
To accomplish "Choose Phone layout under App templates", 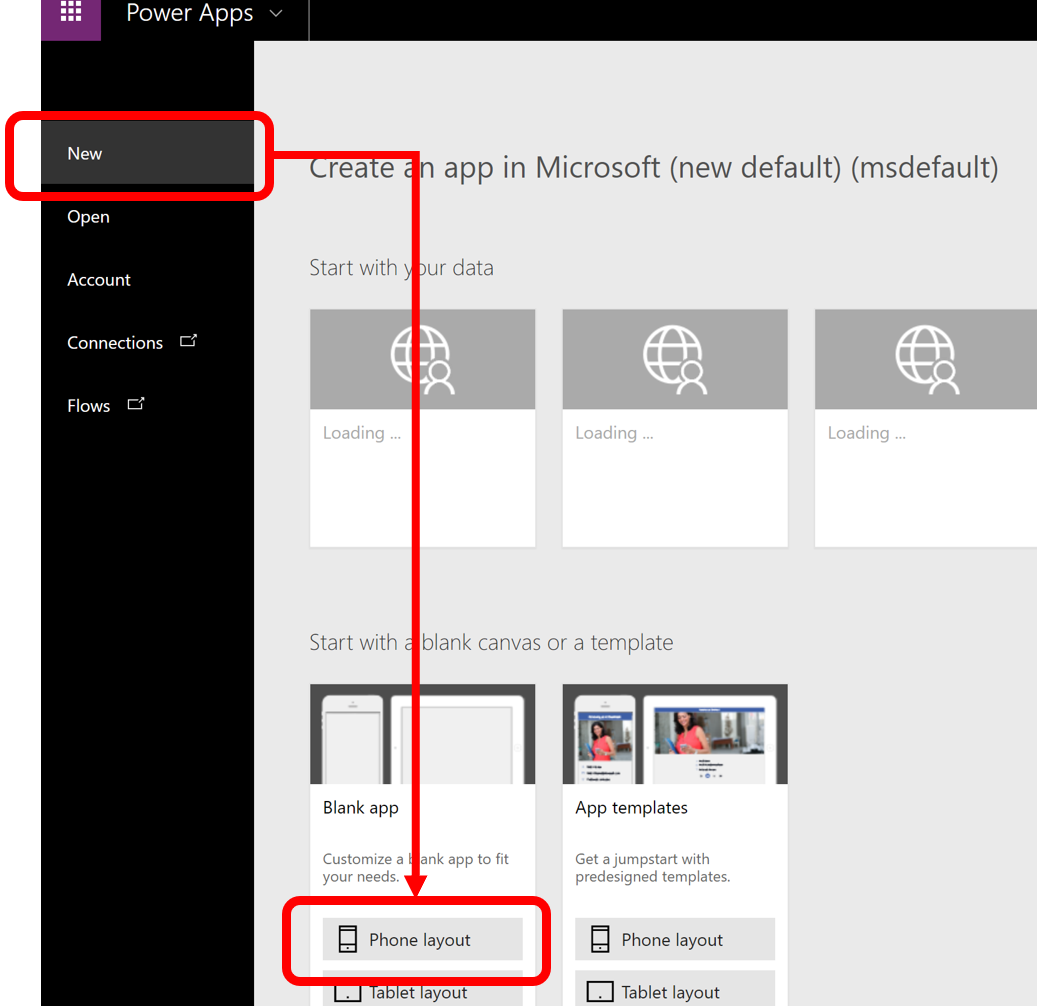I will (675, 939).
